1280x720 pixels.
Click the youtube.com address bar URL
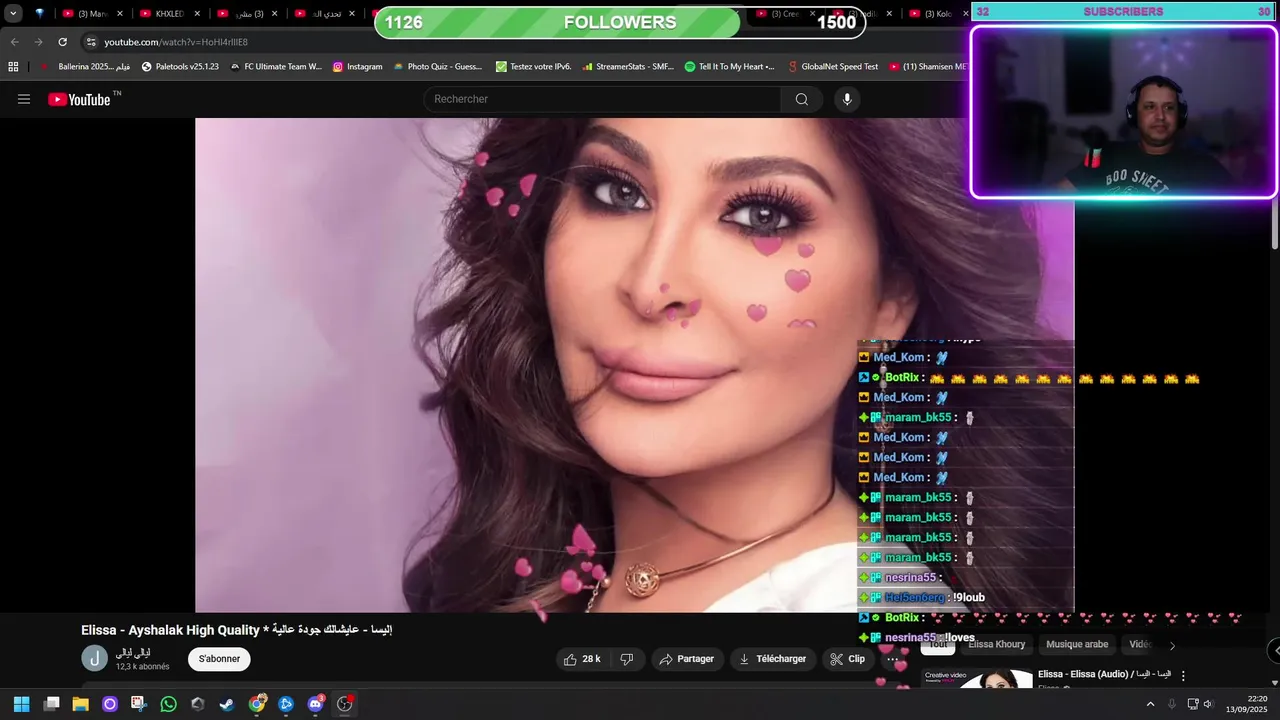click(x=176, y=42)
